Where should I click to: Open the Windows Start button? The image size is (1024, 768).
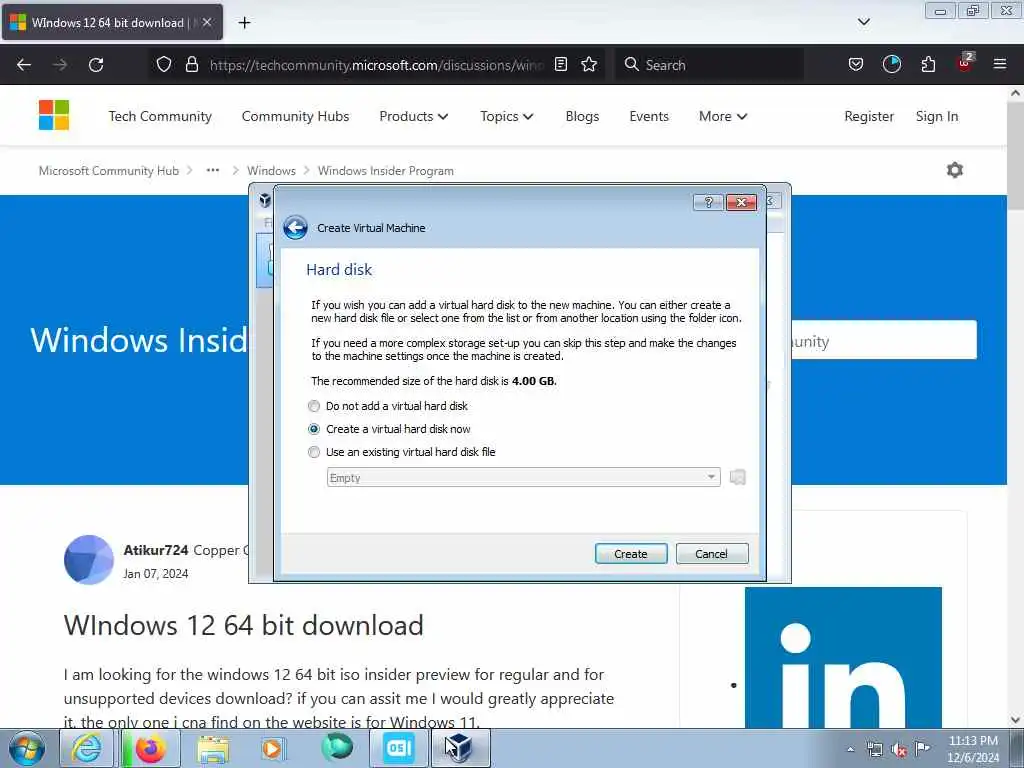point(27,748)
